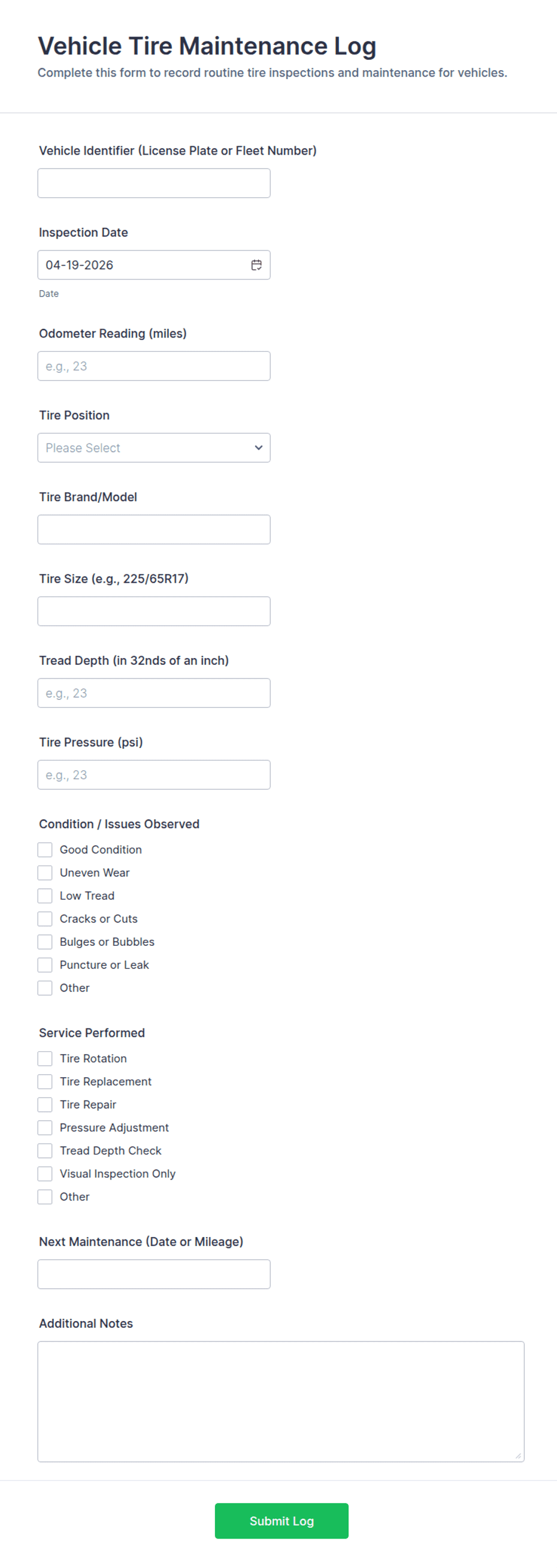Image resolution: width=557 pixels, height=1568 pixels.
Task: Click the Tread Depth input box
Action: tap(154, 693)
